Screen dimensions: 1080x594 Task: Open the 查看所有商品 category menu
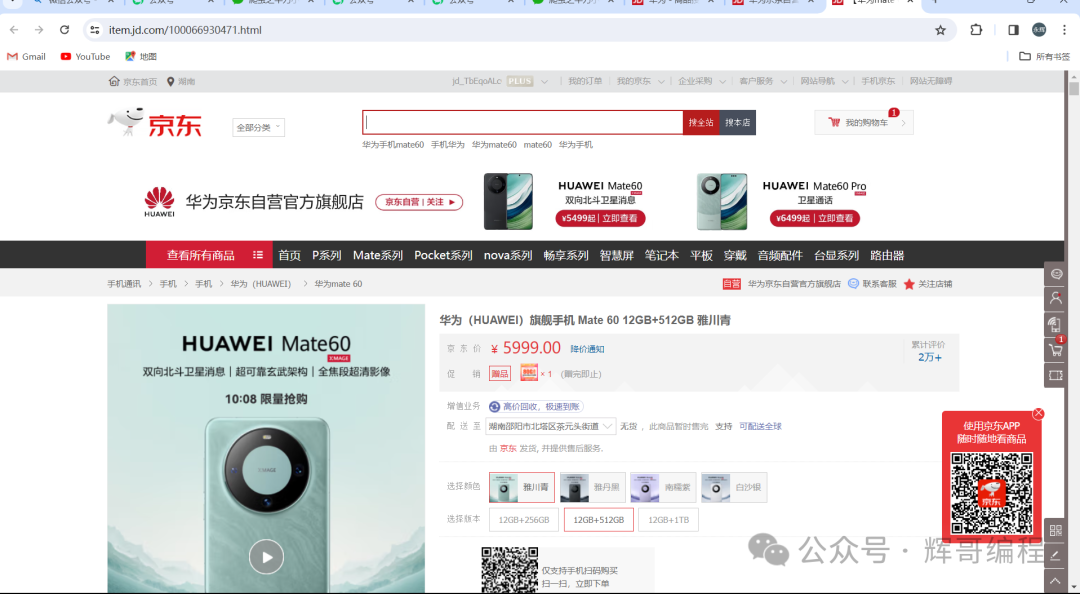coord(209,255)
